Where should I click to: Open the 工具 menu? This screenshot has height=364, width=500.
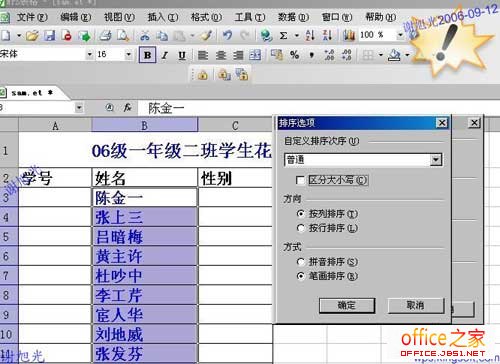pyautogui.click(x=250, y=17)
